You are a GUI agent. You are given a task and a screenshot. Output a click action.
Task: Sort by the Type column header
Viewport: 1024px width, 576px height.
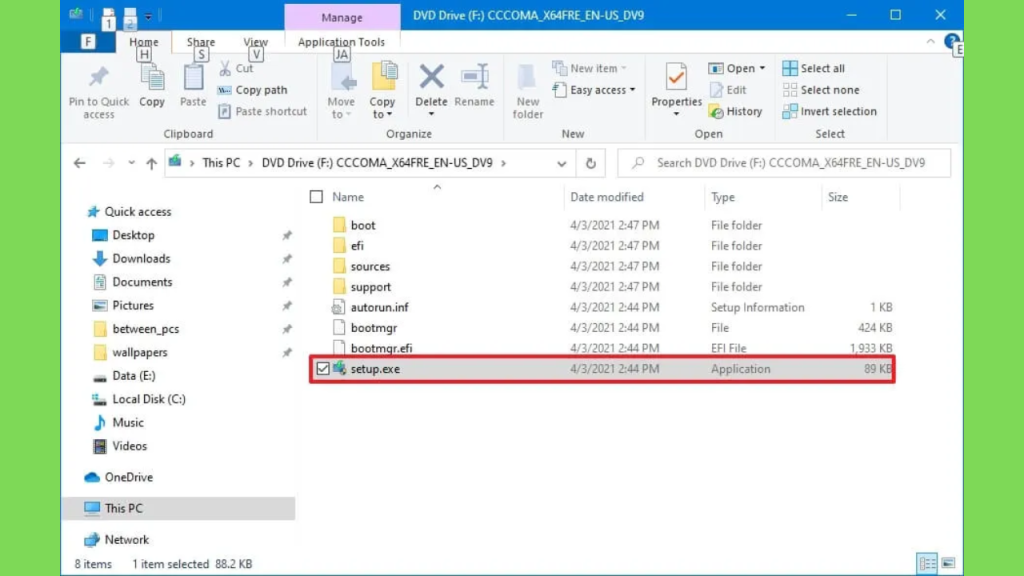(723, 197)
